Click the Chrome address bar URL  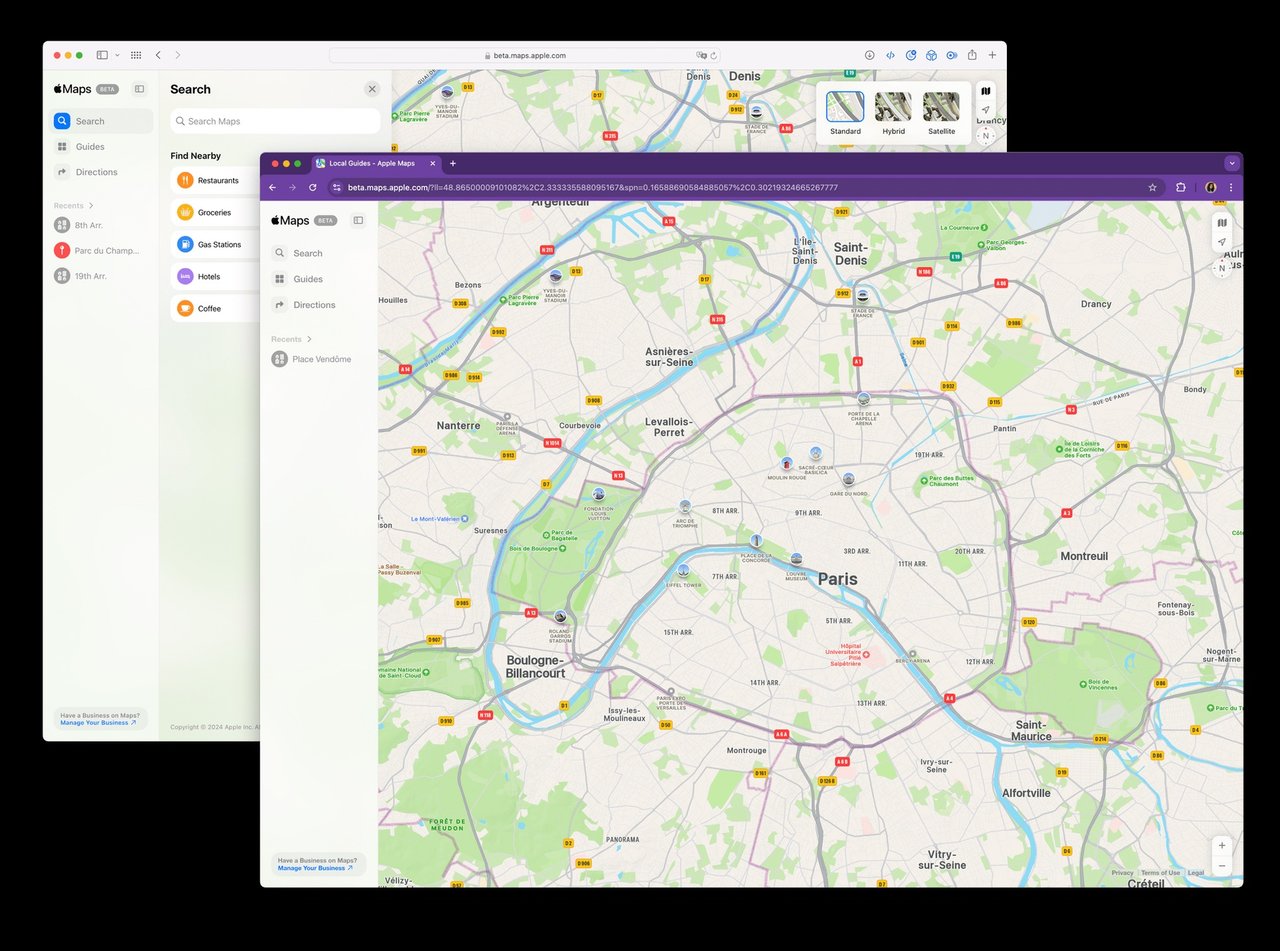(593, 187)
